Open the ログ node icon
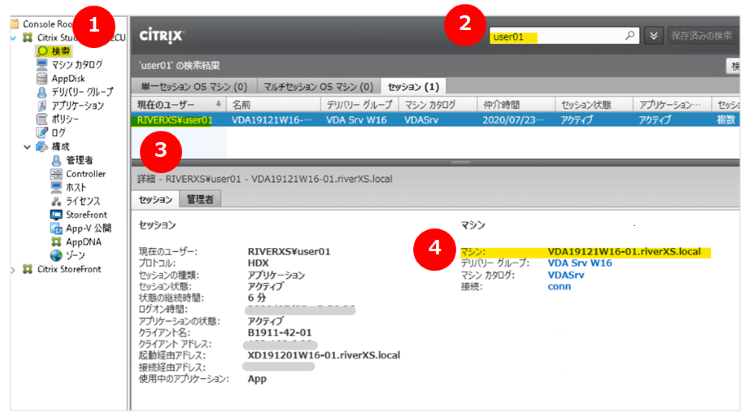The width and height of the screenshot is (750, 418). pyautogui.click(x=42, y=132)
